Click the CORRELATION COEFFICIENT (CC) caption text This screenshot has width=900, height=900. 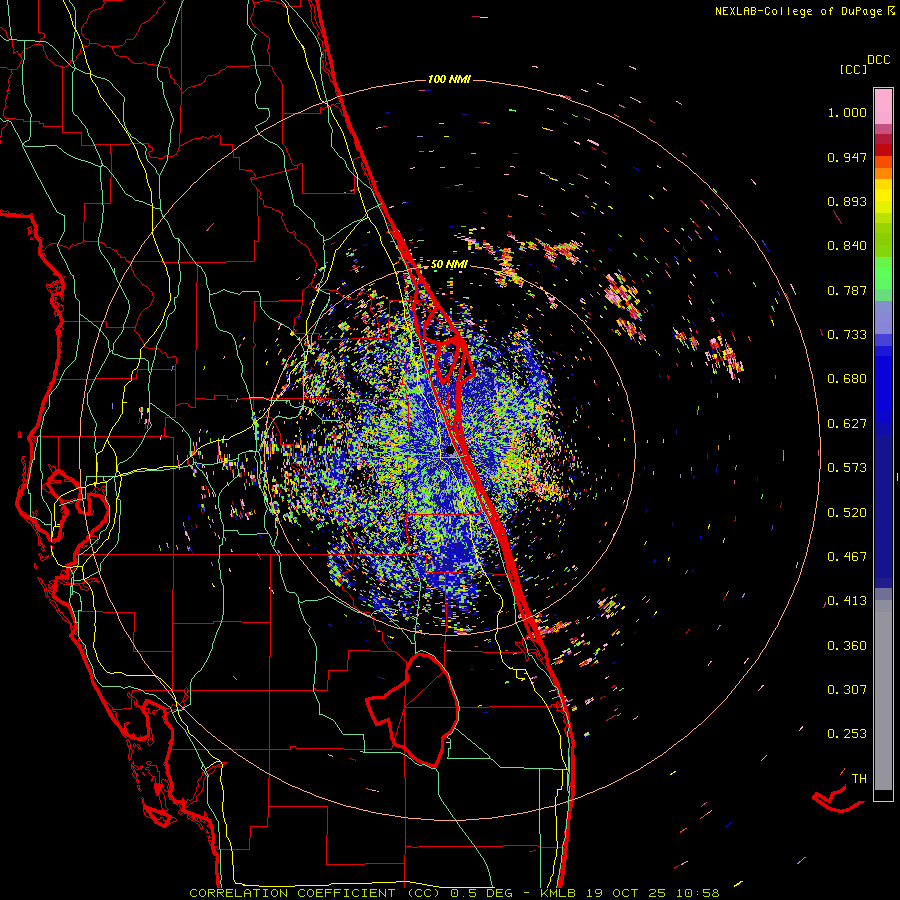coord(315,893)
